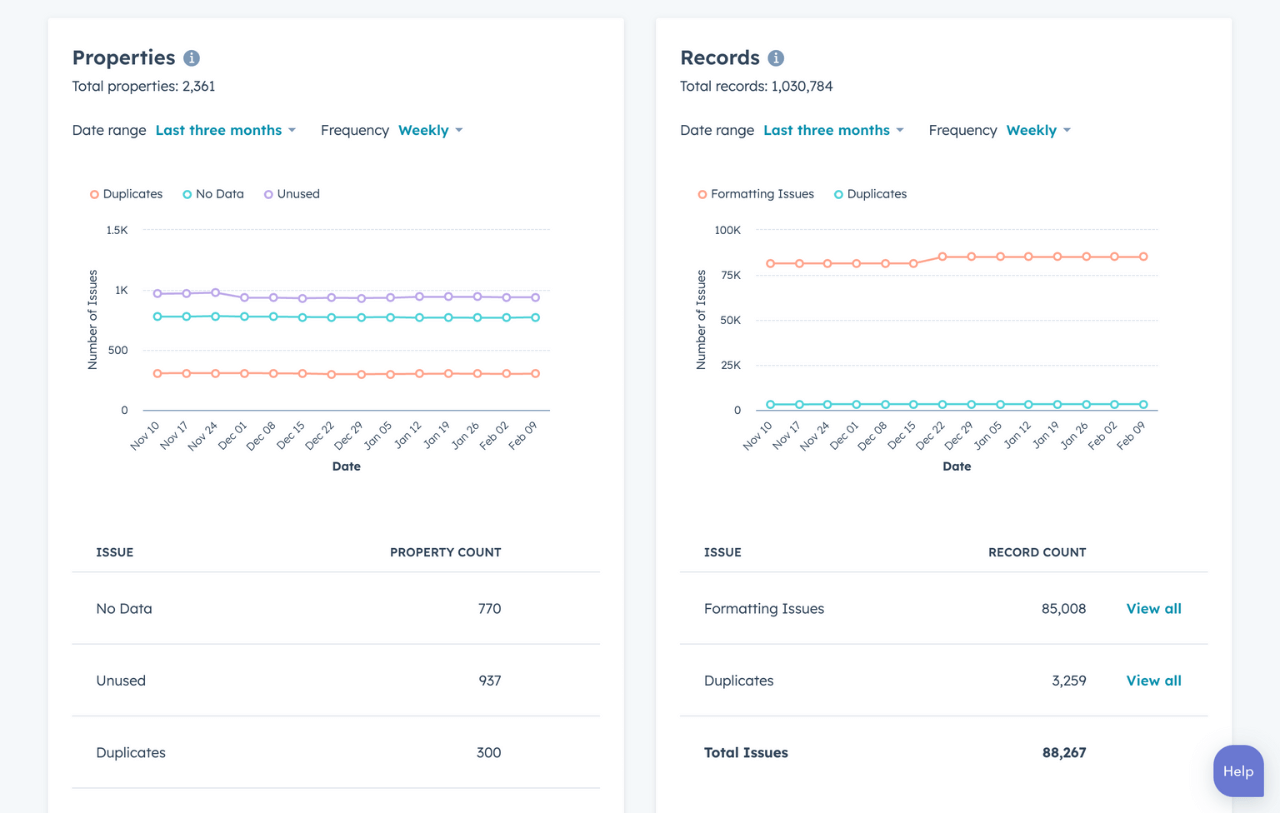1280x813 pixels.
Task: Open Properties date range dropdown
Action: point(225,130)
